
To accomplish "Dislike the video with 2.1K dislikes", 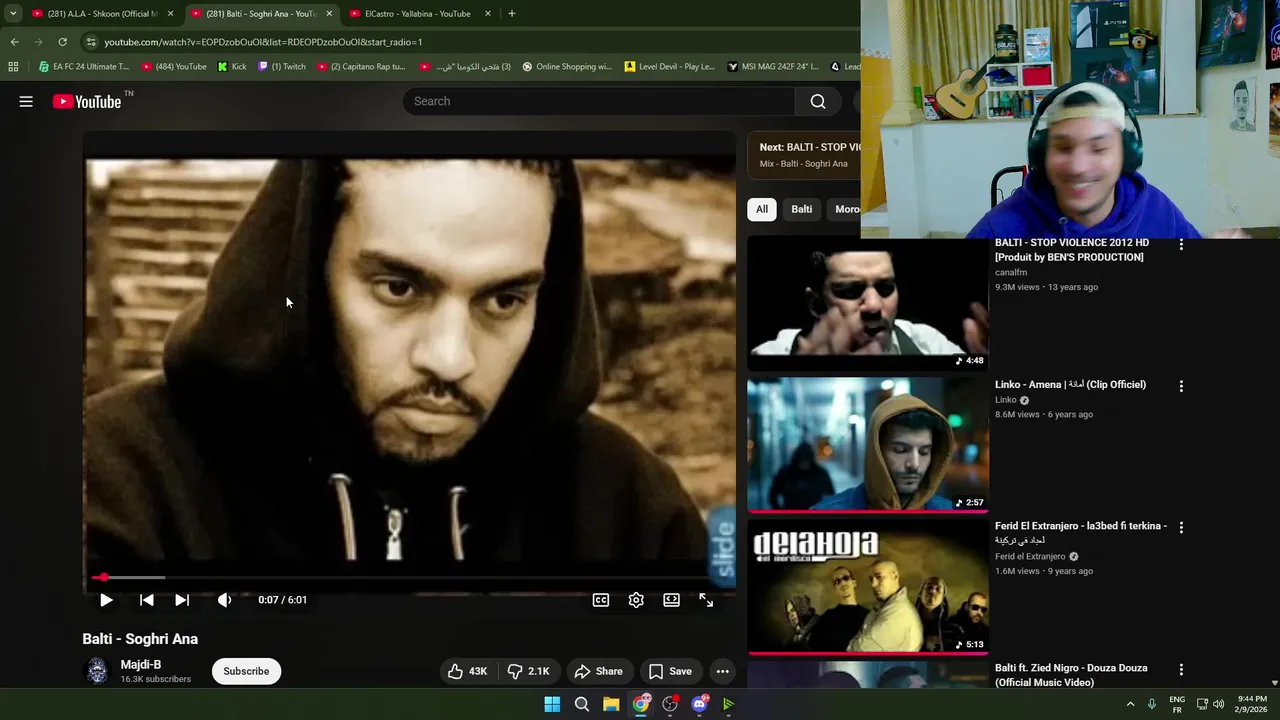I will pyautogui.click(x=528, y=671).
